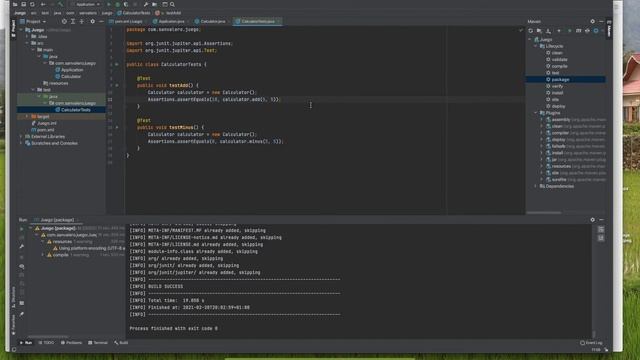Collapse the main folder in Project tree
This screenshot has width=640, height=360.
click(33, 50)
